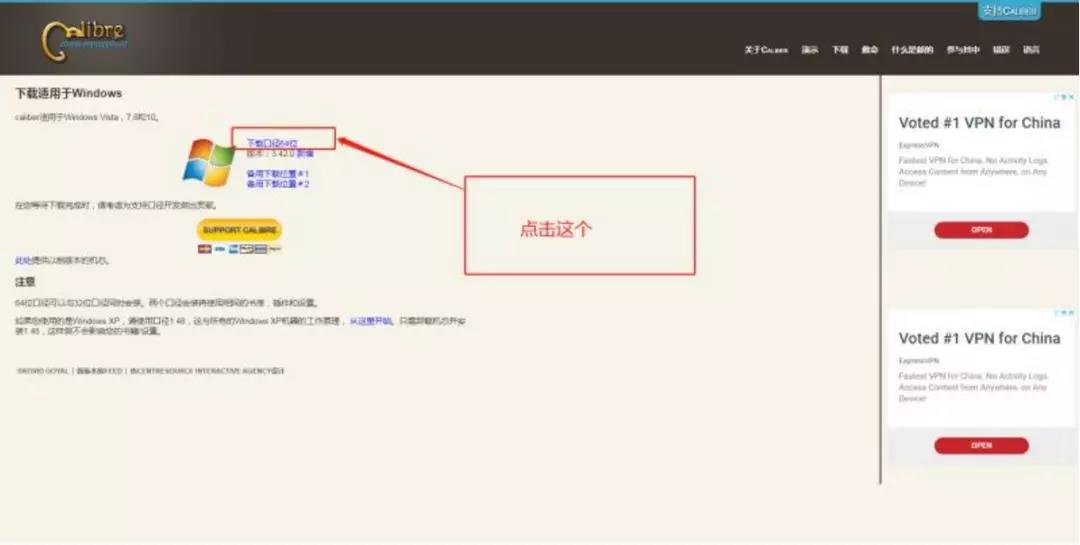This screenshot has width=1080, height=545.
Task: Open 备用下载位置 #2 link
Action: pos(277,184)
